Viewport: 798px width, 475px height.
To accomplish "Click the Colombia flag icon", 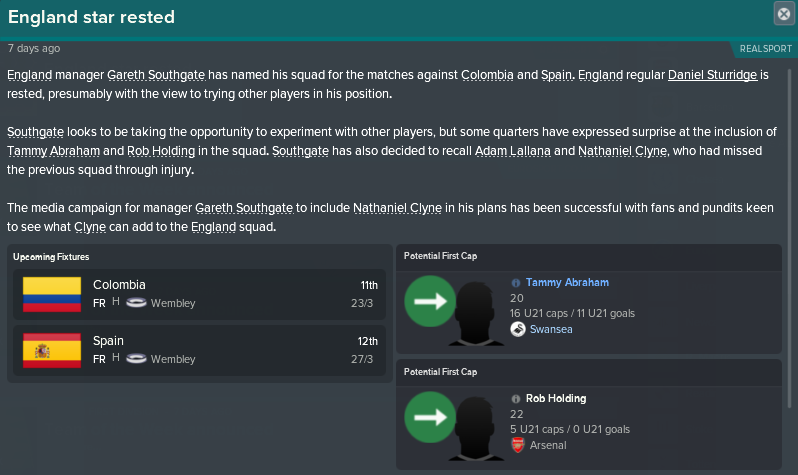I will [x=52, y=294].
